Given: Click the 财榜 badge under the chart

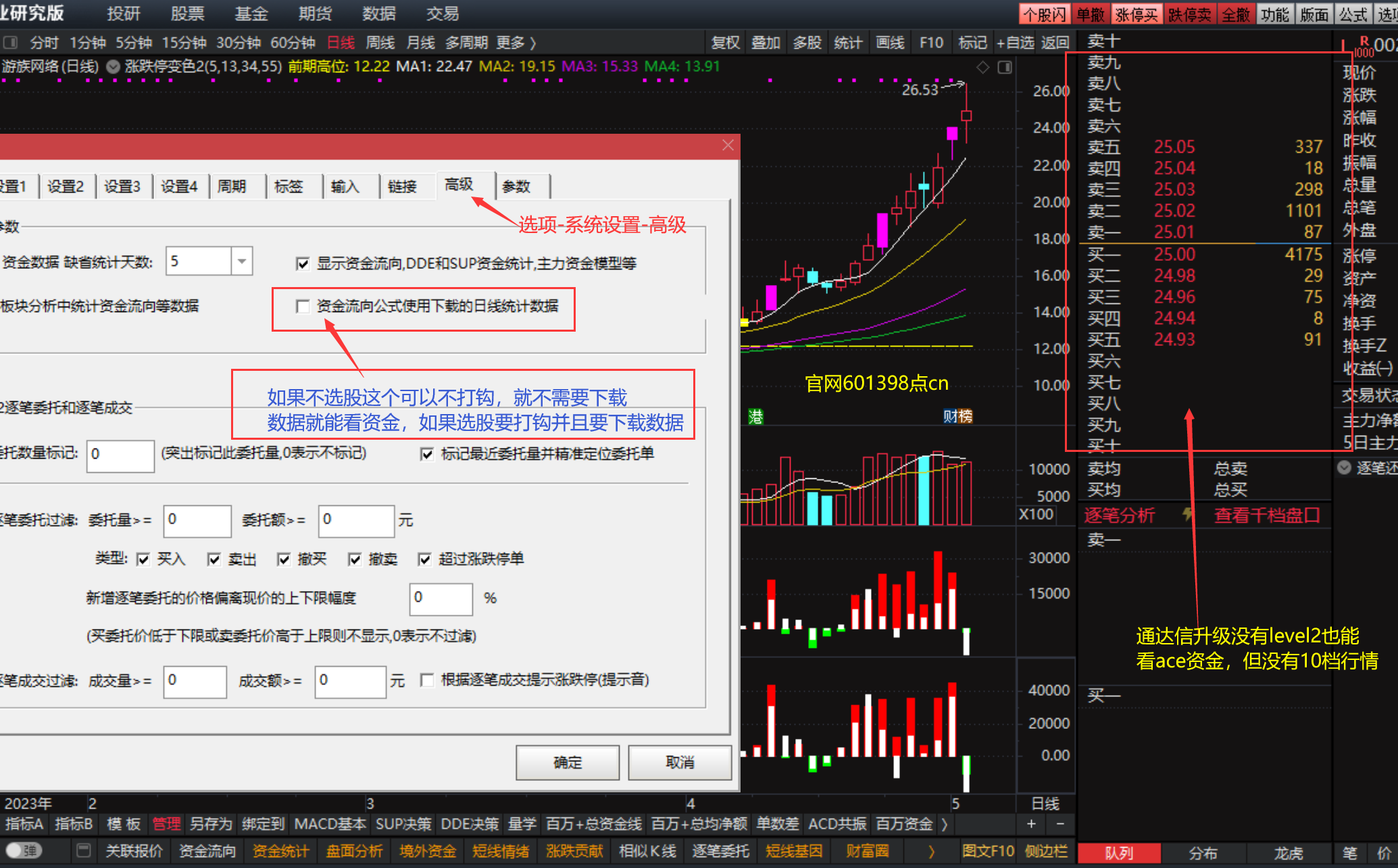Looking at the screenshot, I should coord(957,417).
